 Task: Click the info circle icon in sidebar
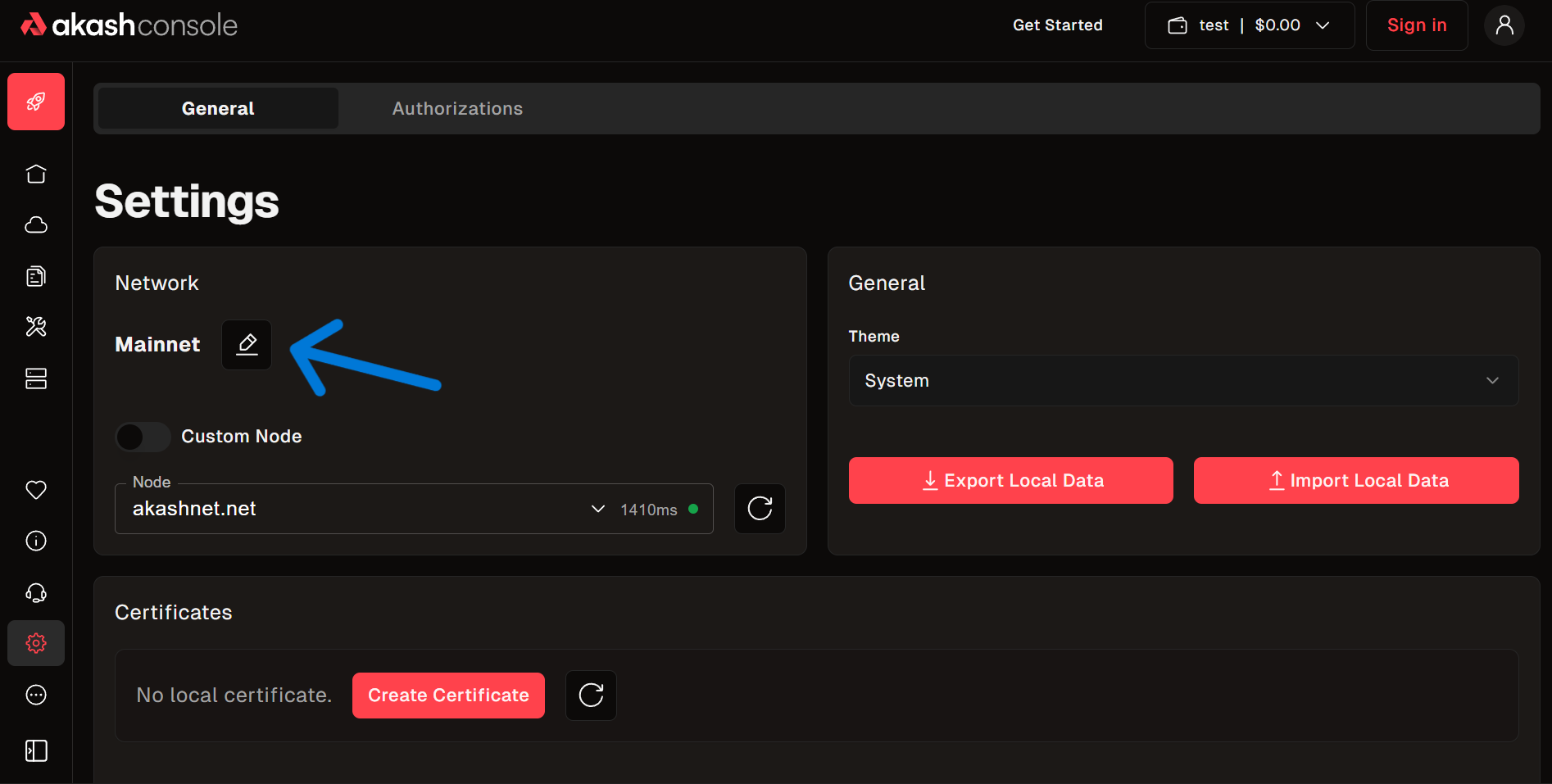[x=36, y=541]
